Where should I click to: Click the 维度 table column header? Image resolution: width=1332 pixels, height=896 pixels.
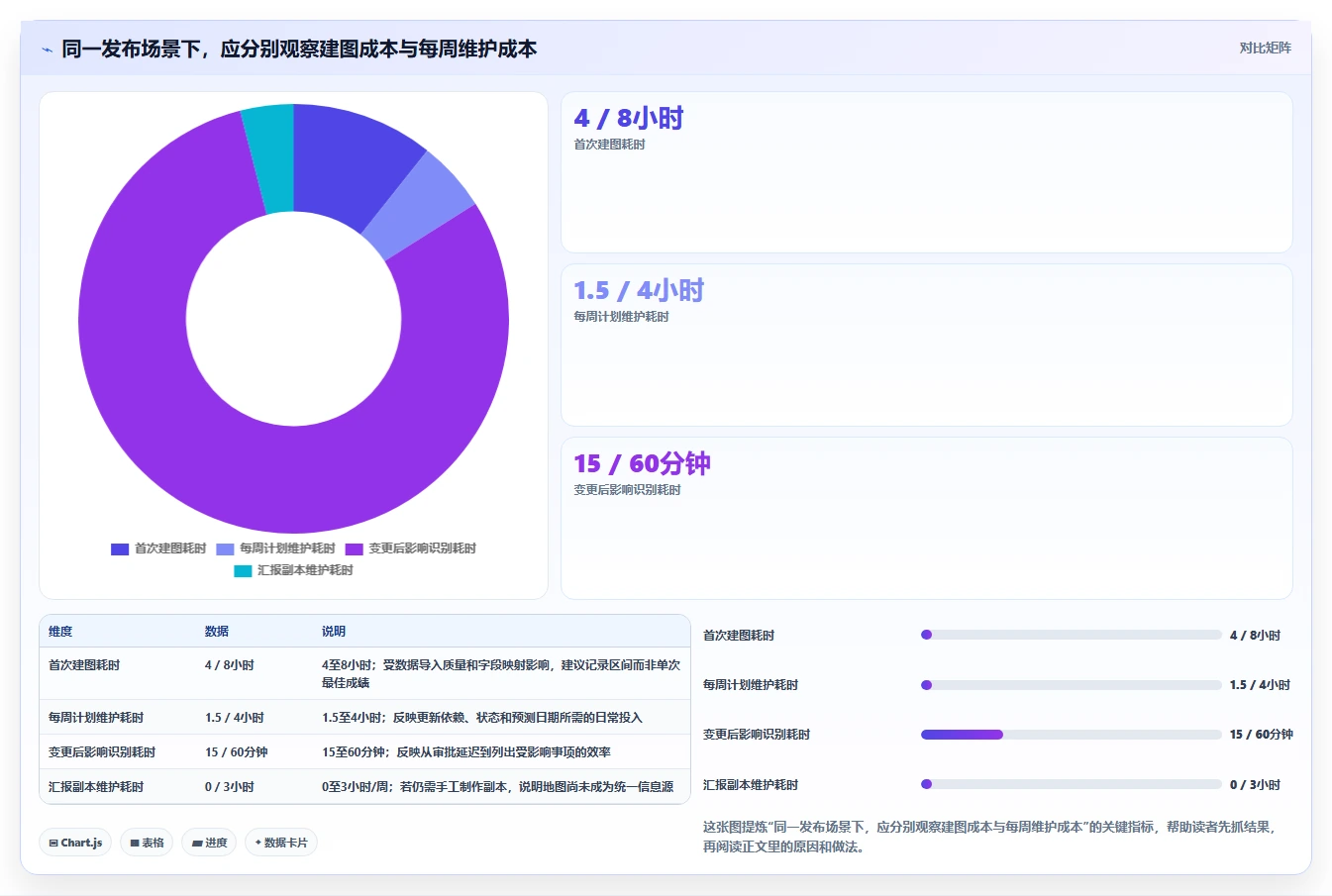(x=60, y=632)
